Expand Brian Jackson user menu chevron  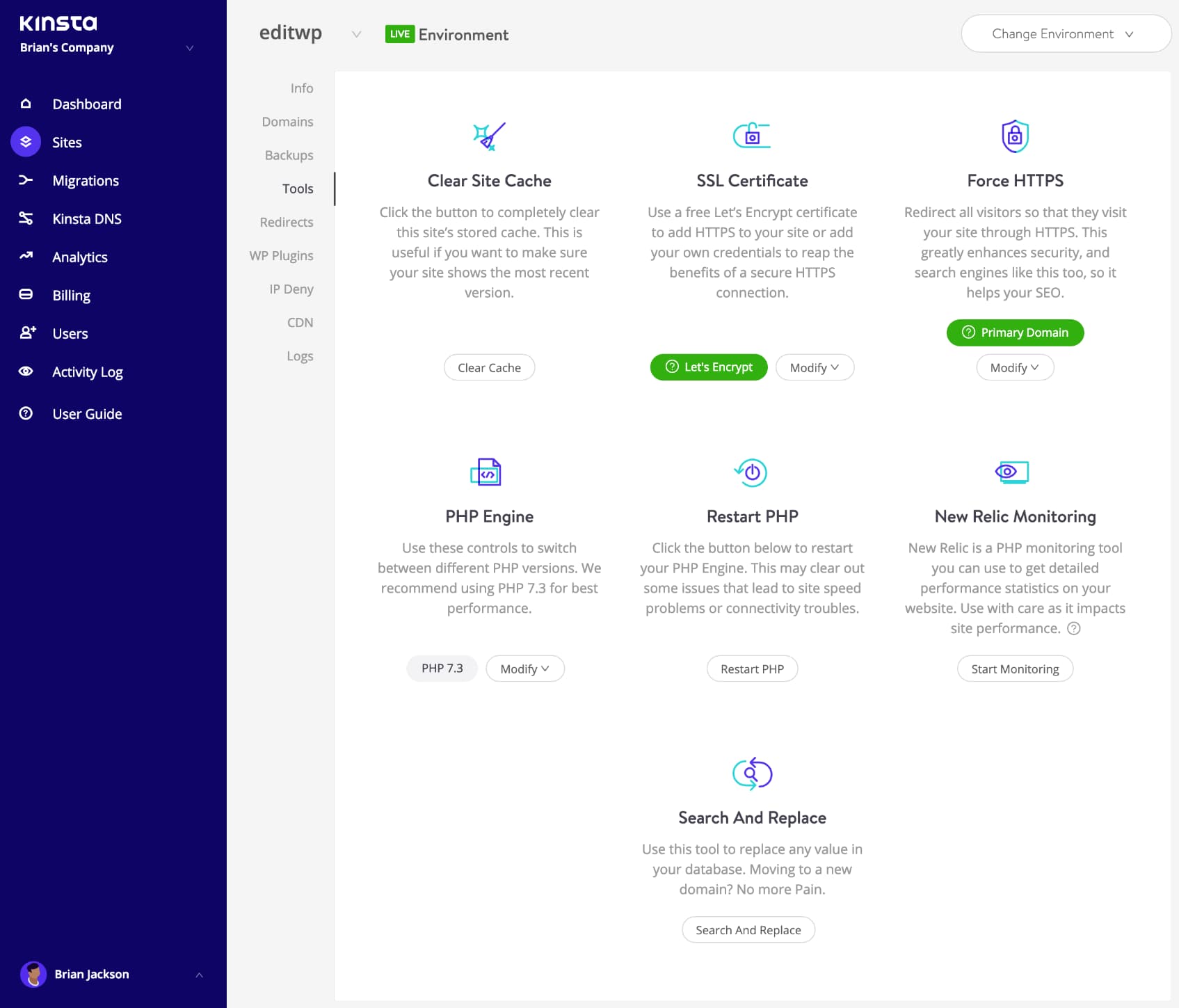pos(199,975)
